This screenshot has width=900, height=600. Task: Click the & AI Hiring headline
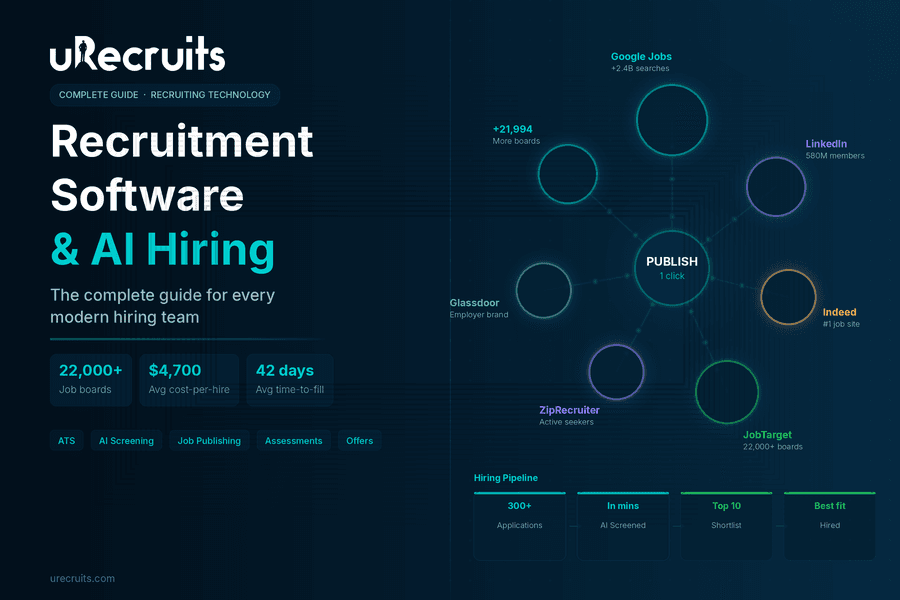click(x=162, y=249)
